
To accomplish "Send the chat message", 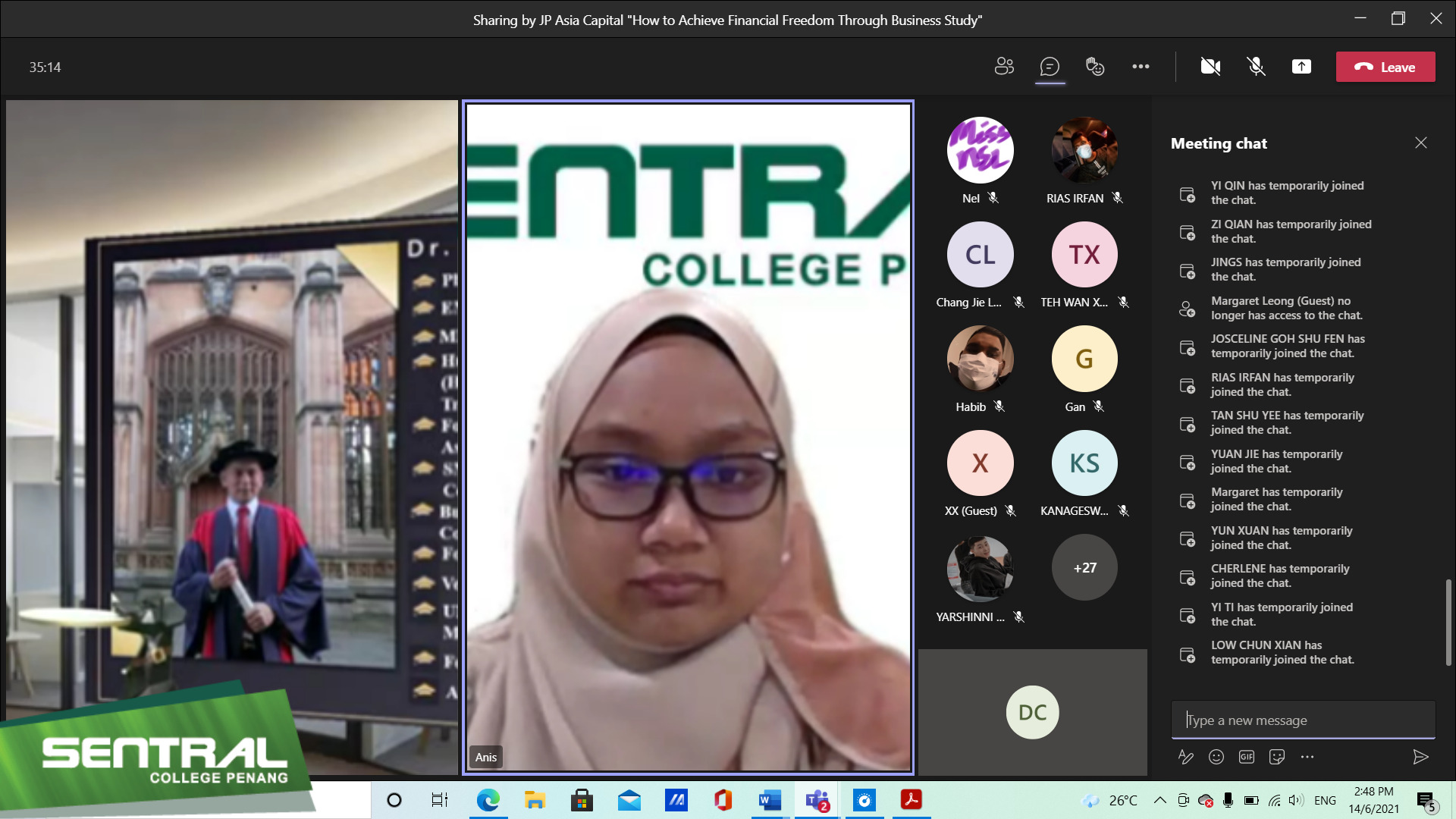I will (1420, 756).
